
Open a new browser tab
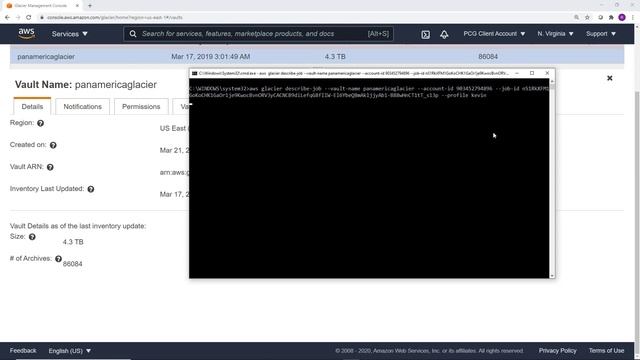pyautogui.click(x=90, y=6)
